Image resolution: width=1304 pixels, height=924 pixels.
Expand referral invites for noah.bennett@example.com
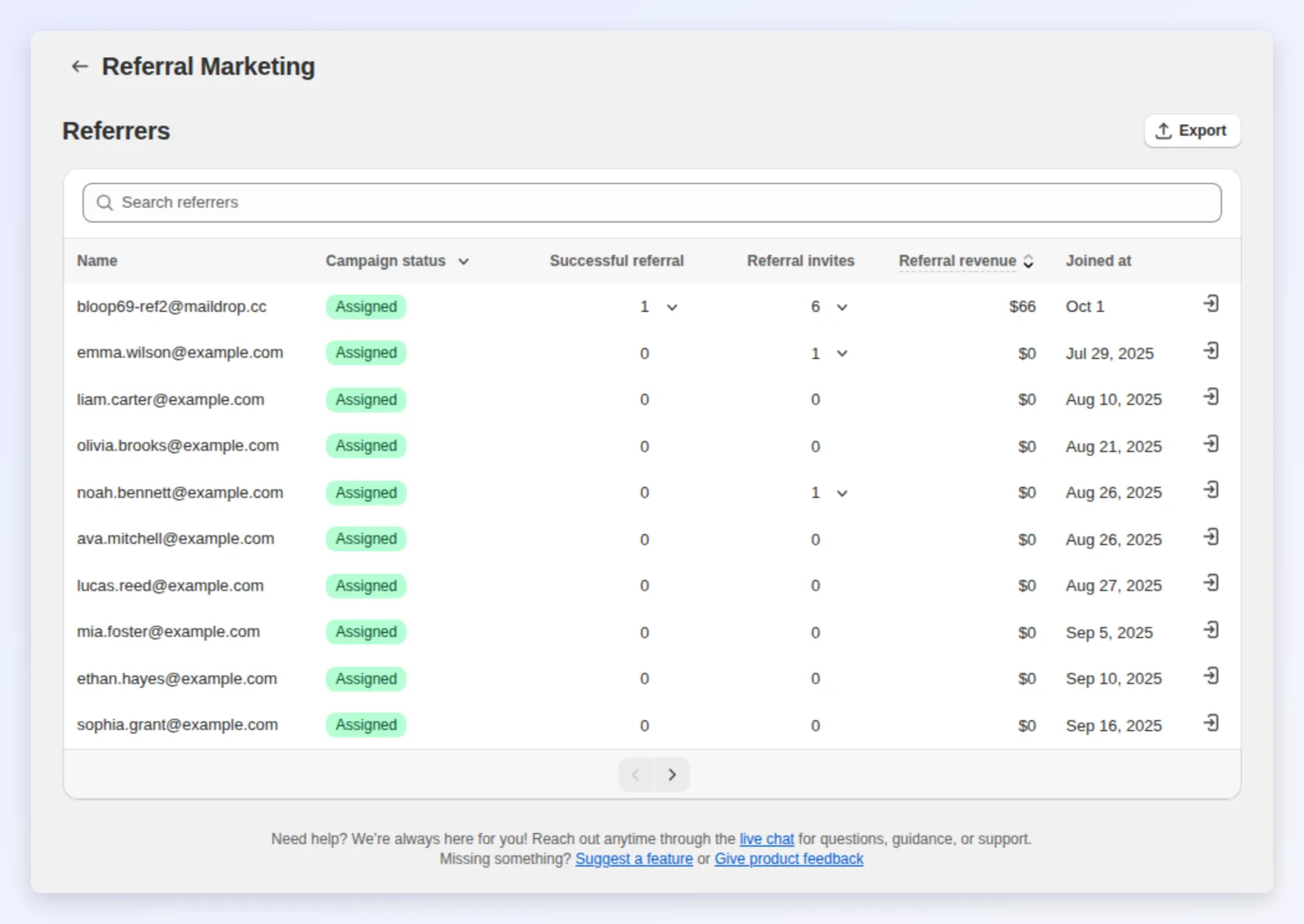point(842,493)
